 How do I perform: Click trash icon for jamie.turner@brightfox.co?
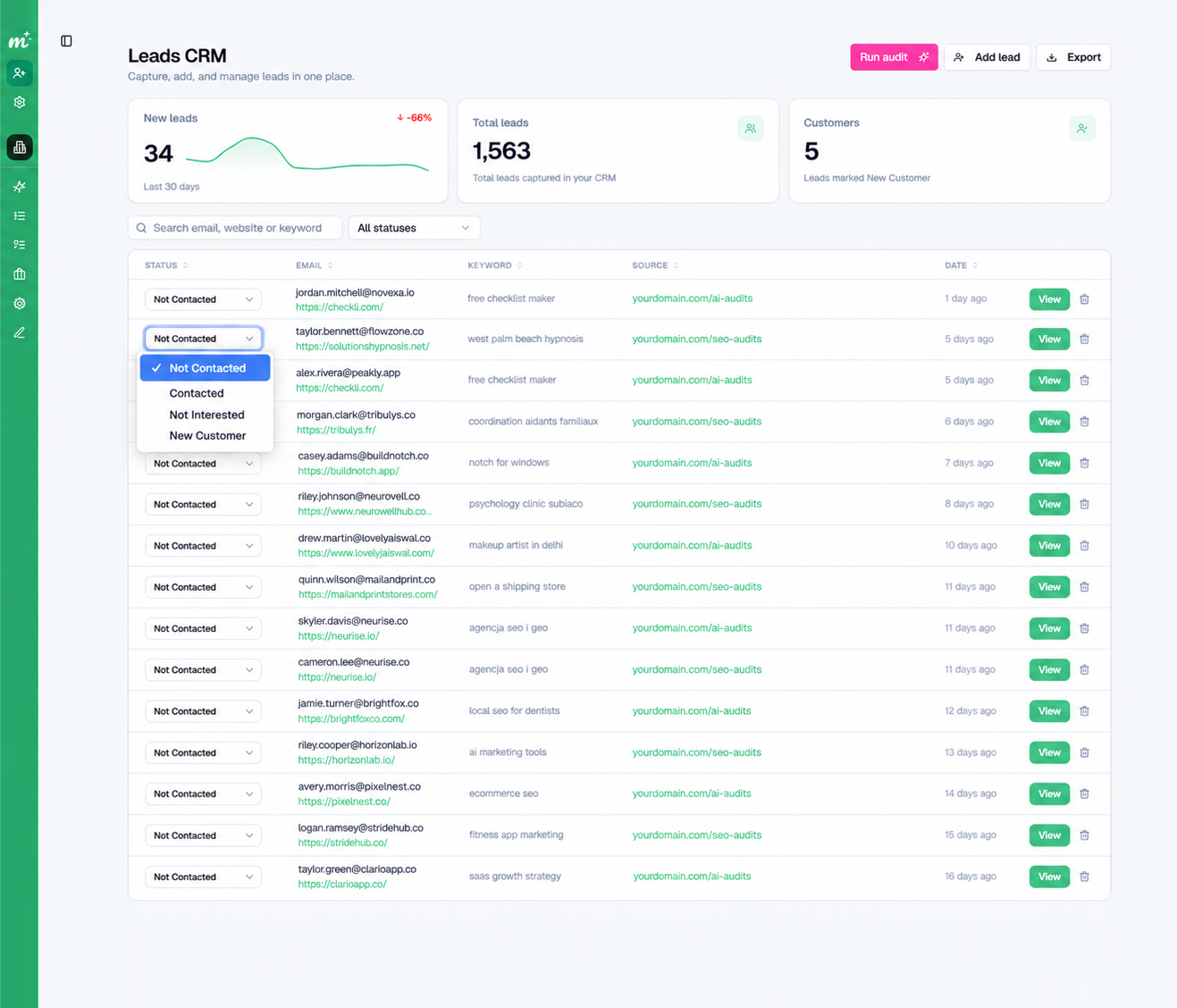(x=1084, y=711)
